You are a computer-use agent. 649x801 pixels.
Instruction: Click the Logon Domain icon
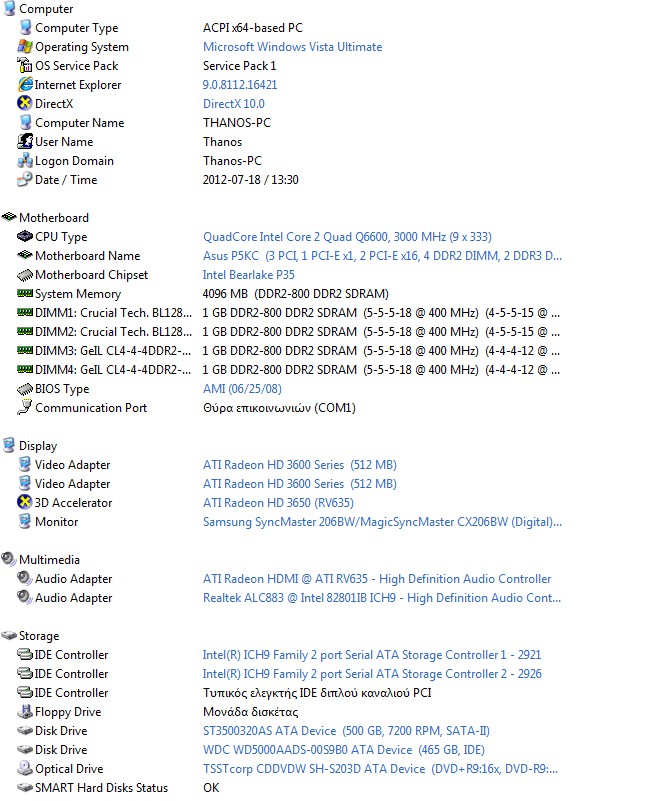pos(25,160)
